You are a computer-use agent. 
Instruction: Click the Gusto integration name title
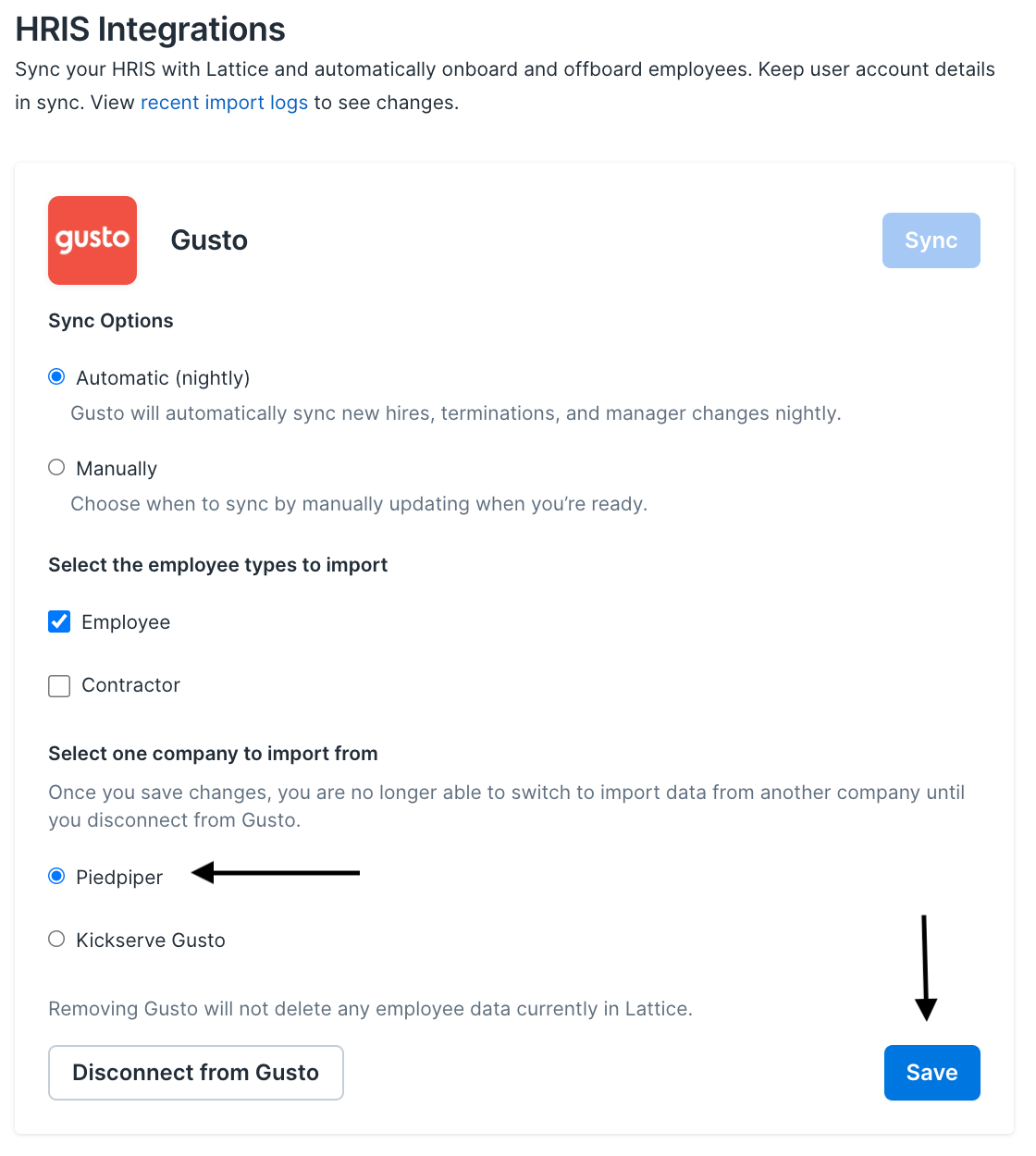tap(209, 240)
